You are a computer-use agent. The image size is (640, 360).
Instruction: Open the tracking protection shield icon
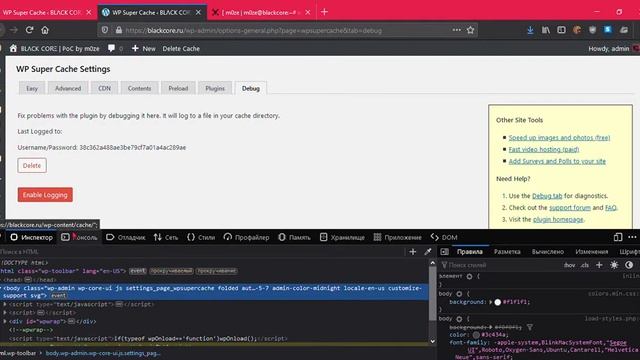105,30
